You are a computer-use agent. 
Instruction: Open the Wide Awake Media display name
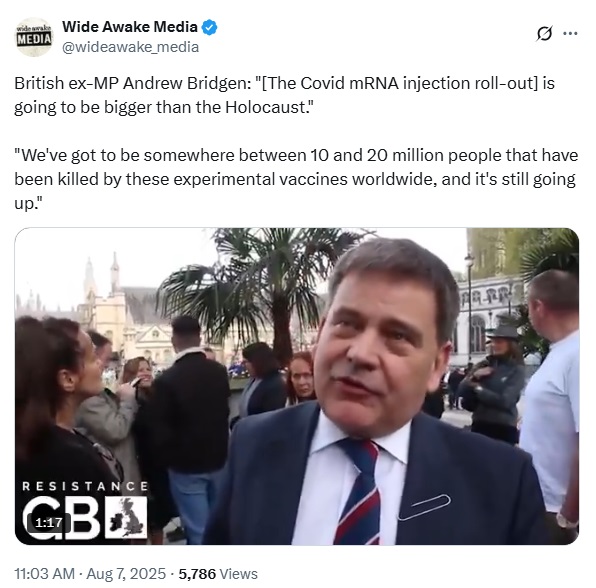(x=130, y=27)
